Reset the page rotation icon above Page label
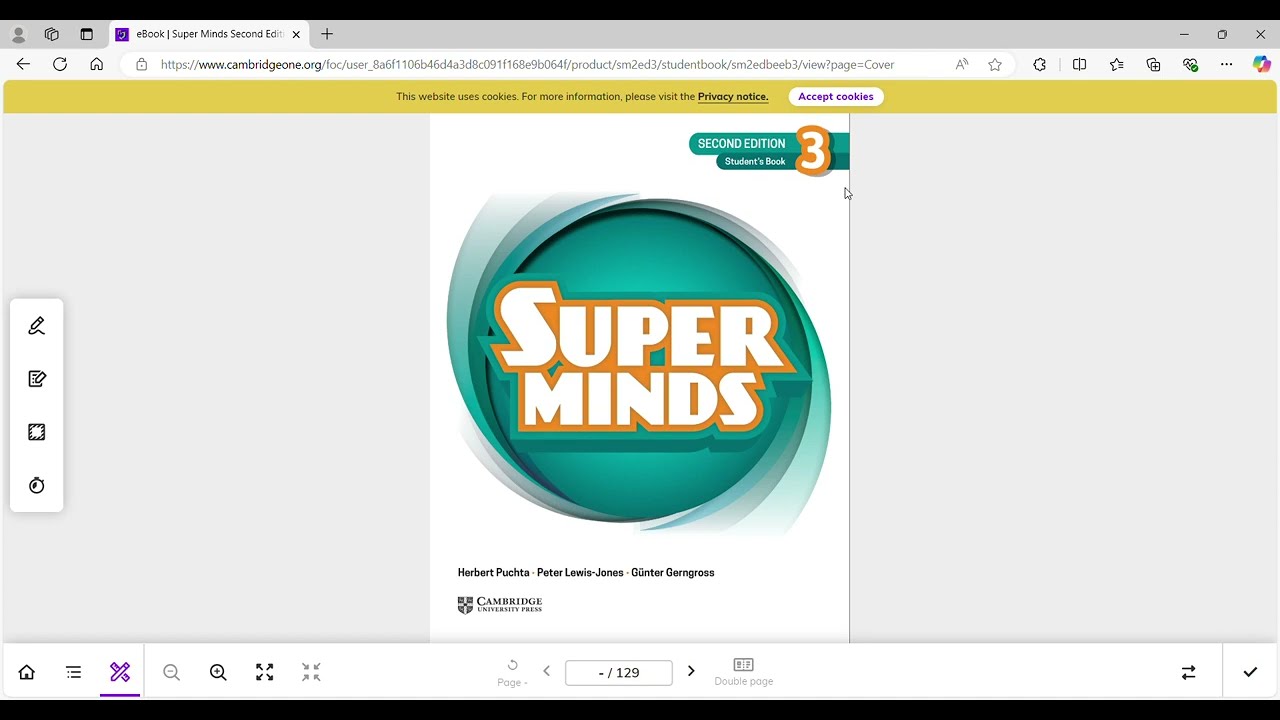 513,665
